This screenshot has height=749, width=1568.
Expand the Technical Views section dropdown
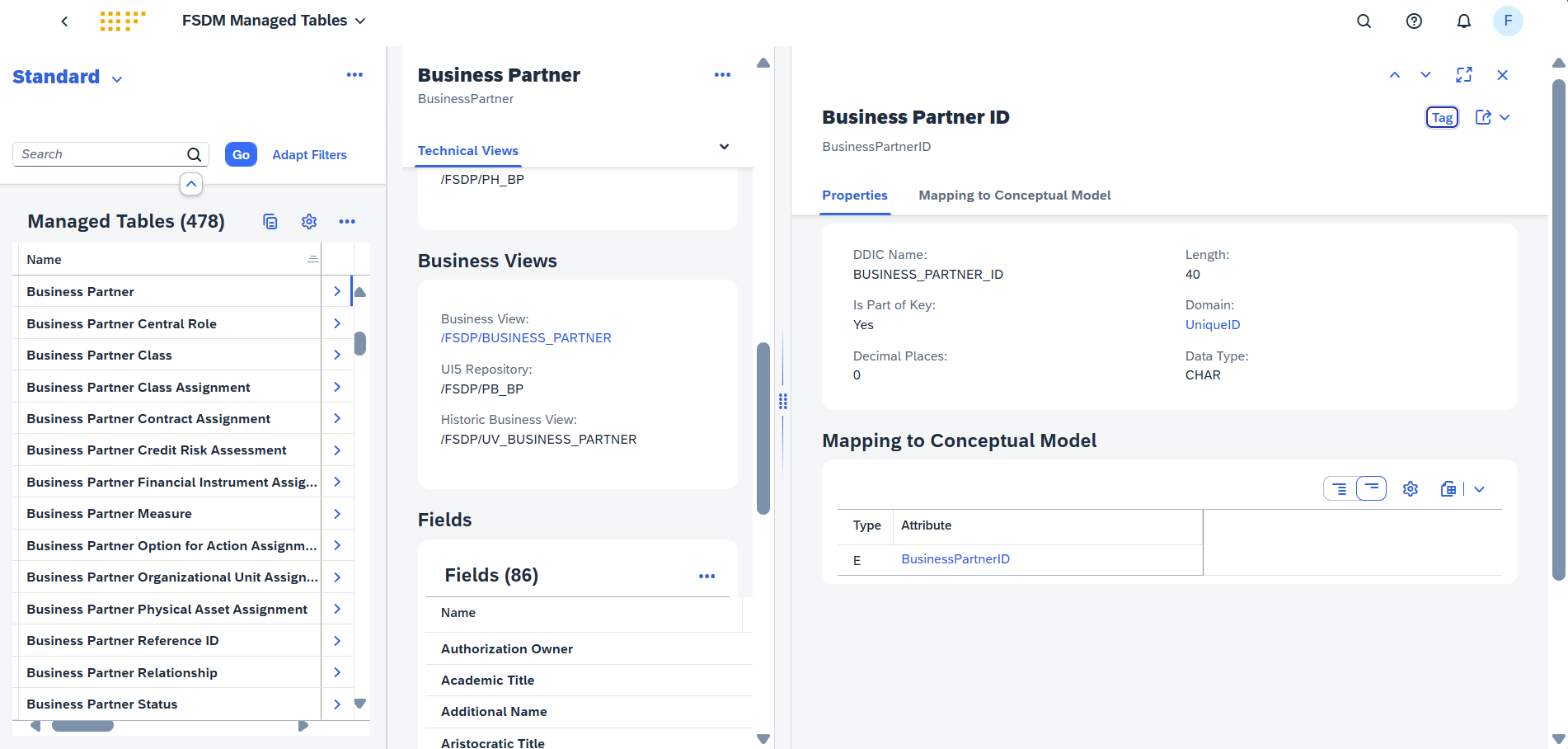(x=724, y=147)
